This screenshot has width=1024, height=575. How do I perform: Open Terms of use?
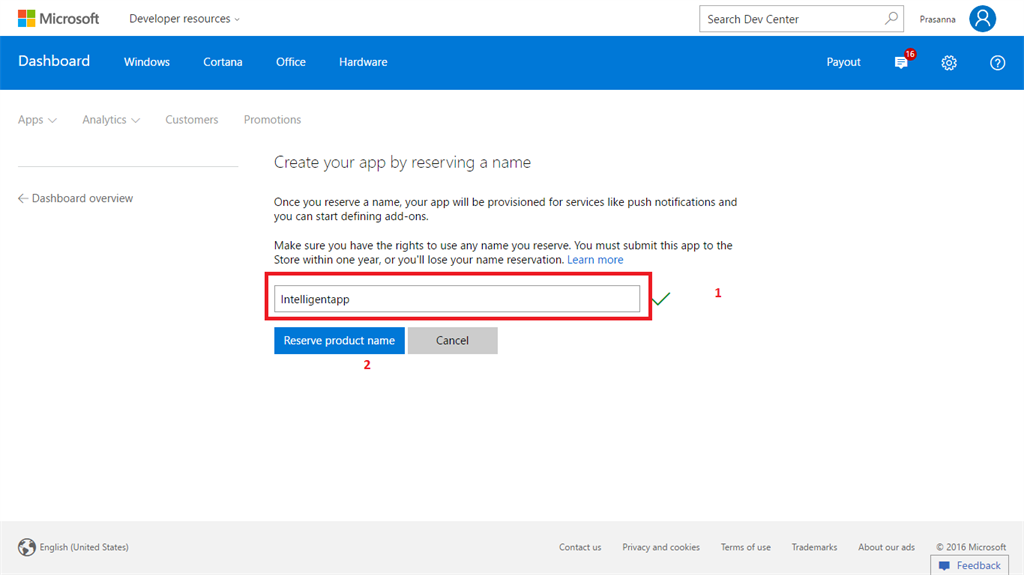click(746, 547)
